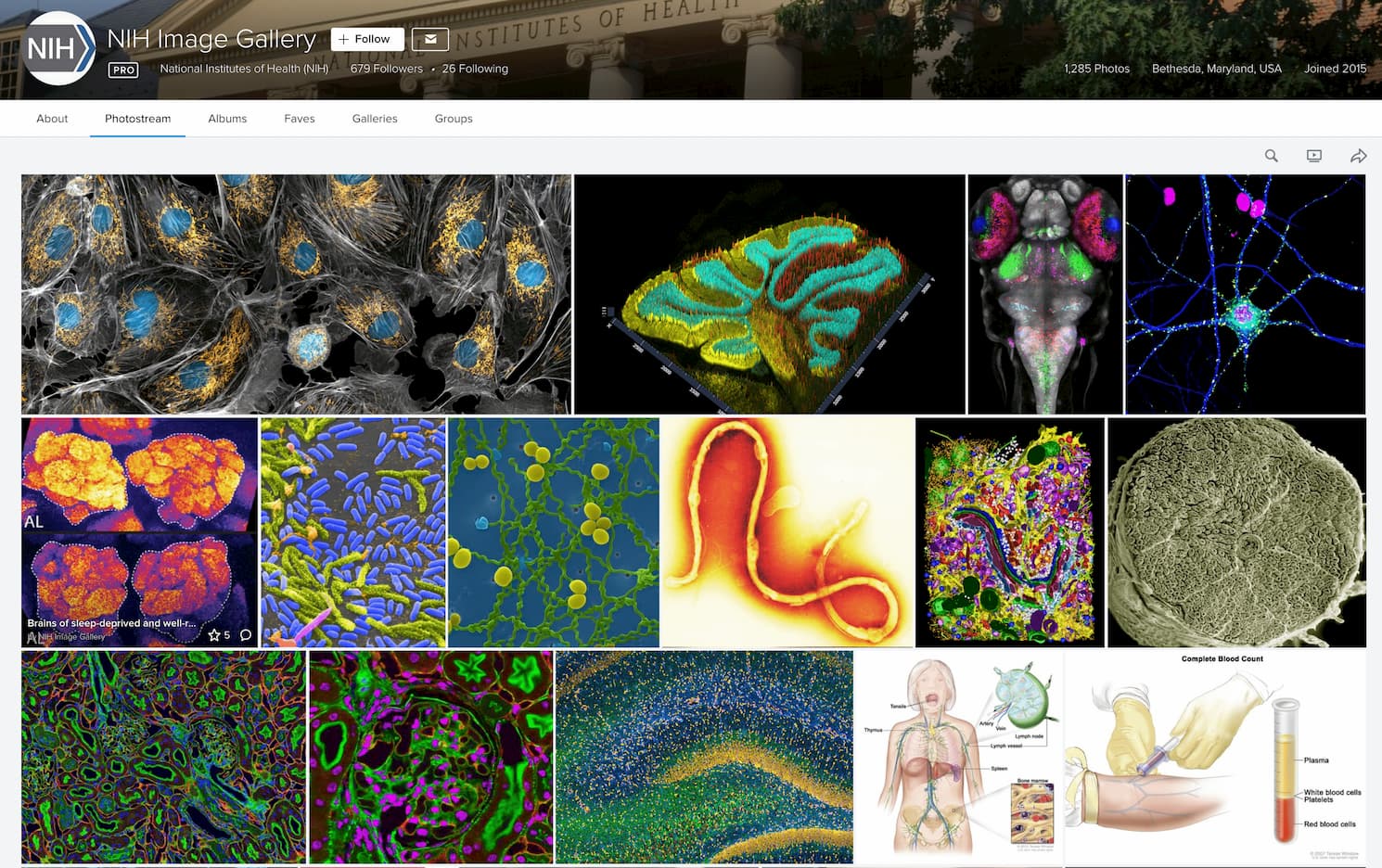Click the search magnifier icon
Image resolution: width=1382 pixels, height=868 pixels.
(x=1272, y=156)
